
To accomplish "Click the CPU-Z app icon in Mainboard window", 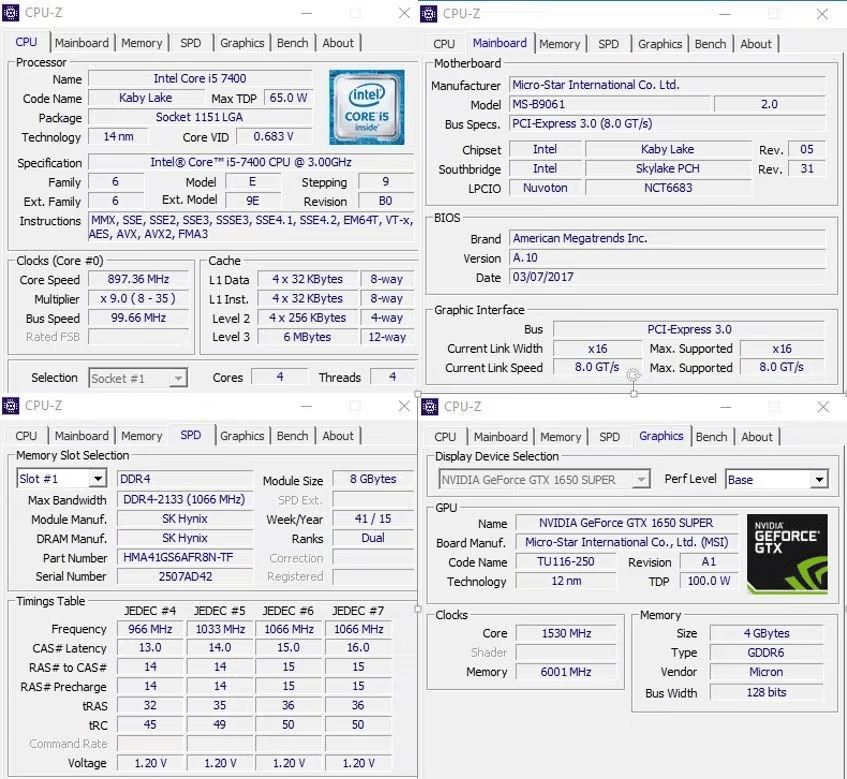I will tap(429, 14).
